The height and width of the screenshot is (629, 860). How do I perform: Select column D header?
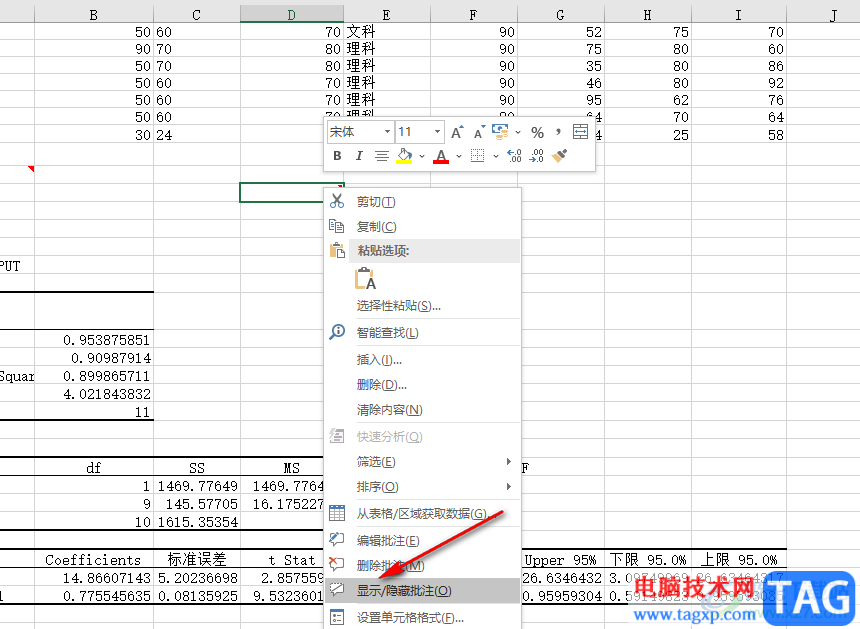pyautogui.click(x=292, y=15)
